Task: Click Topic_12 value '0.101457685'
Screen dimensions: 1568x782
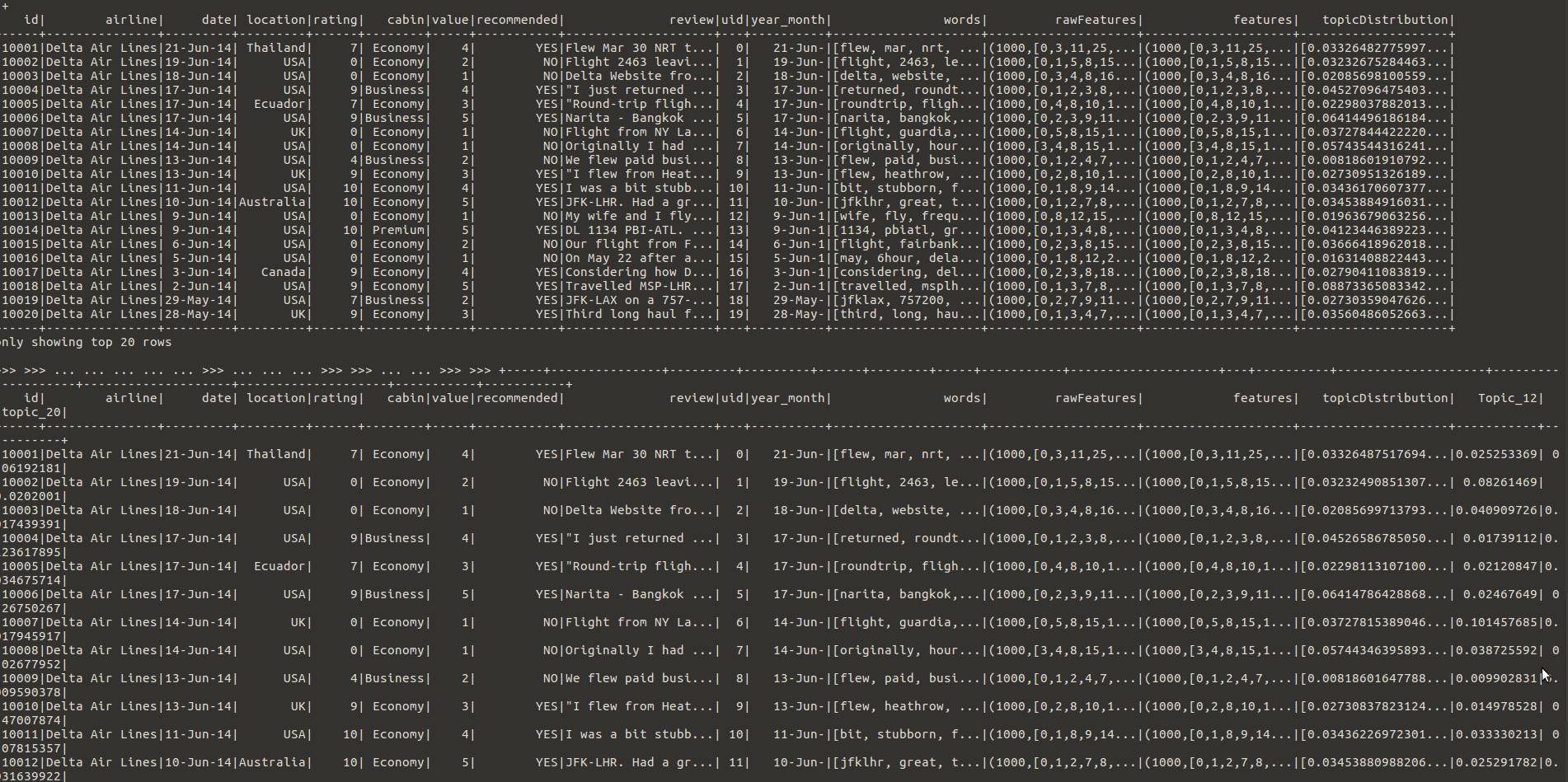Action: tap(1497, 622)
